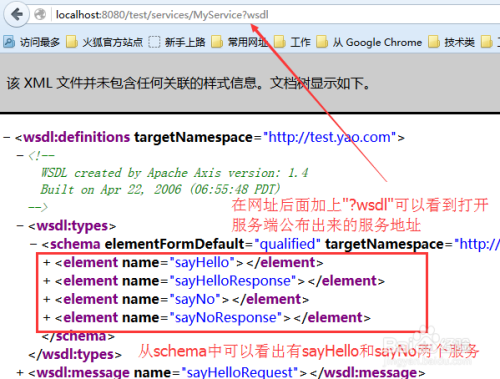
Task: Expand the sayHelloResponse element node
Action: (47, 281)
